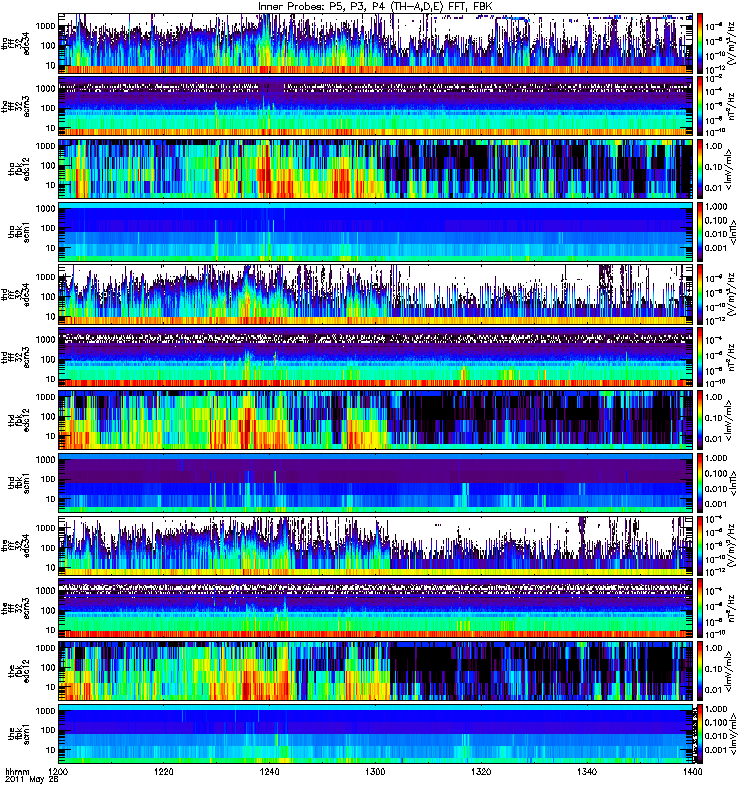The image size is (750, 800).
Task: Click the the fbk scm1 filter bank panel
Action: click(x=376, y=734)
